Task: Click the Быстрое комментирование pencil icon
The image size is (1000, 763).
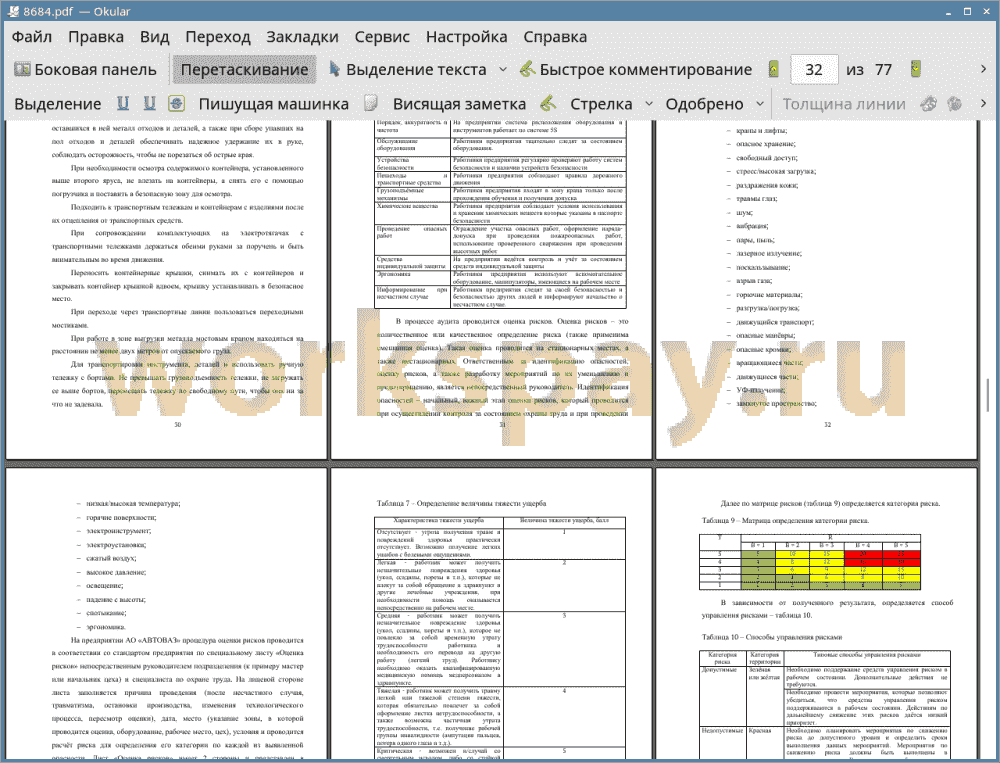Action: tap(527, 69)
